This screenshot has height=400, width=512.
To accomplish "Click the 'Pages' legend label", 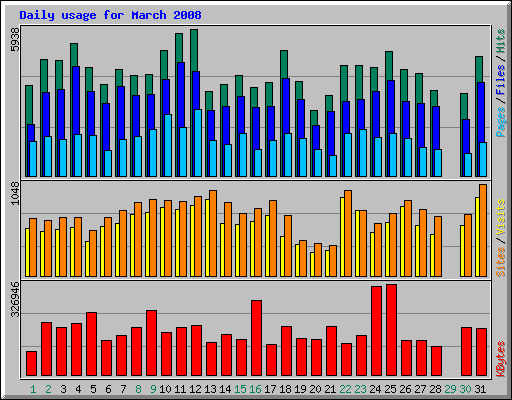I will [501, 122].
